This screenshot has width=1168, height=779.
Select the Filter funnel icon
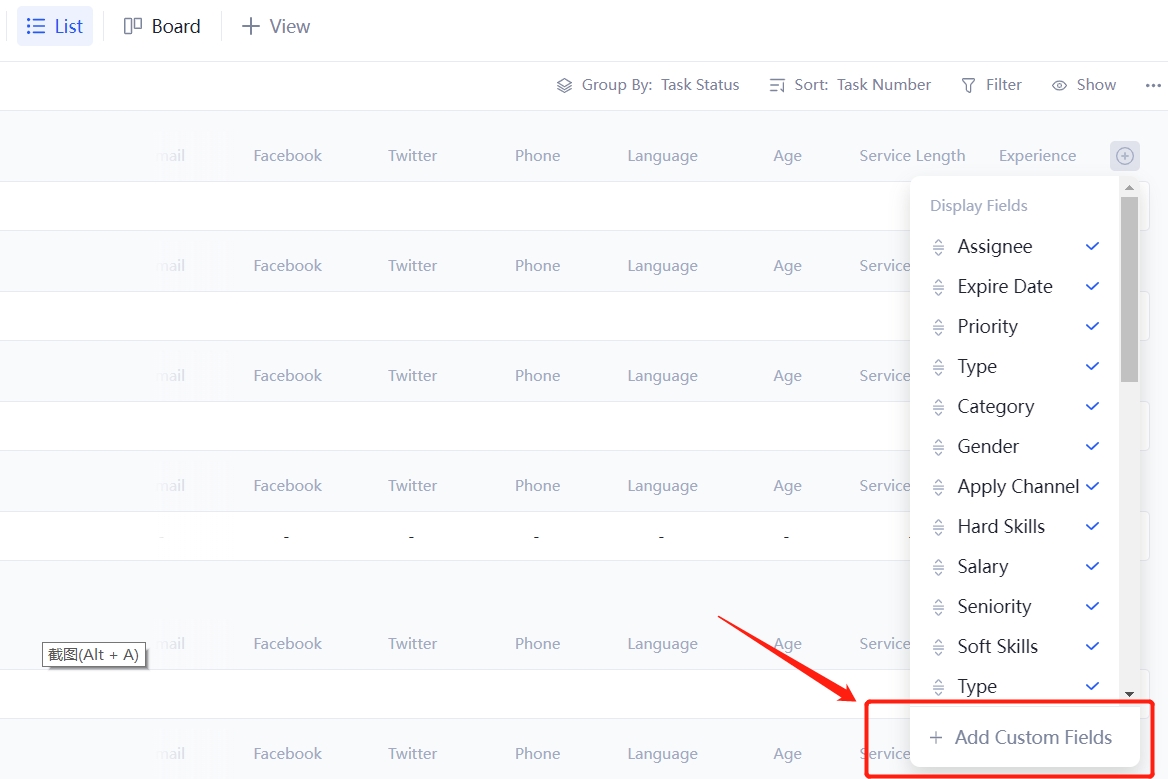966,85
